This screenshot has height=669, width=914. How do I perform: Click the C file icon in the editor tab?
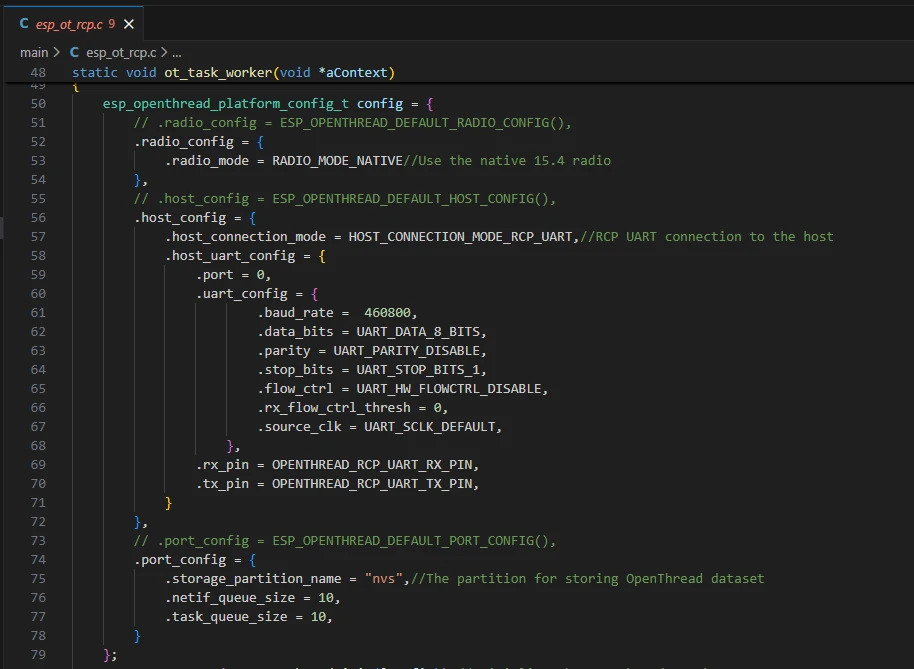(x=24, y=23)
